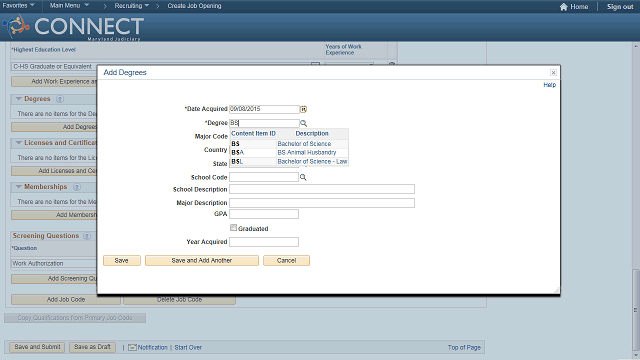The image size is (640, 360).
Task: Collapse the Memberships section
Action: point(18,187)
